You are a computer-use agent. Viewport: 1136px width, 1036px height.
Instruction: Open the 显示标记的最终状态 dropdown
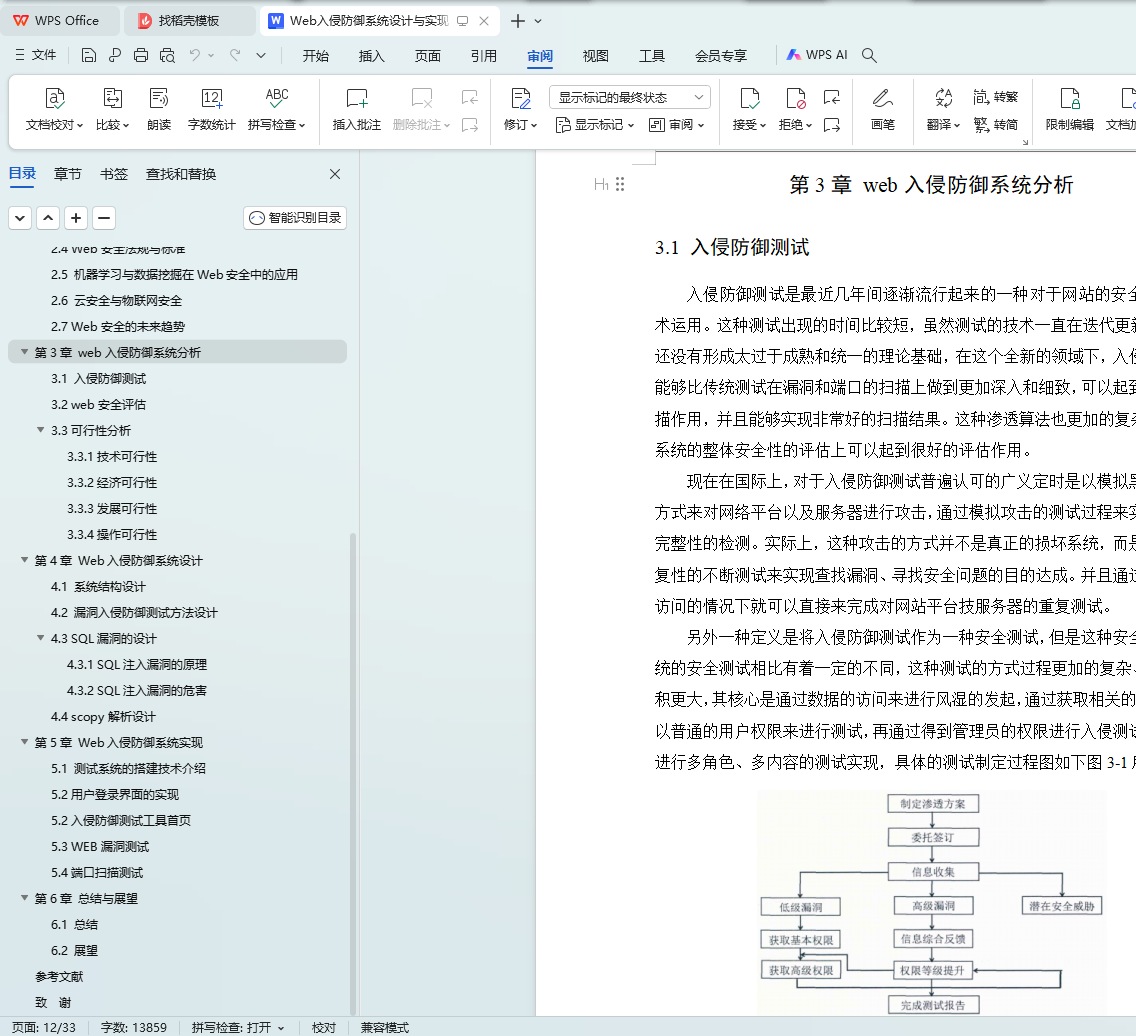630,97
